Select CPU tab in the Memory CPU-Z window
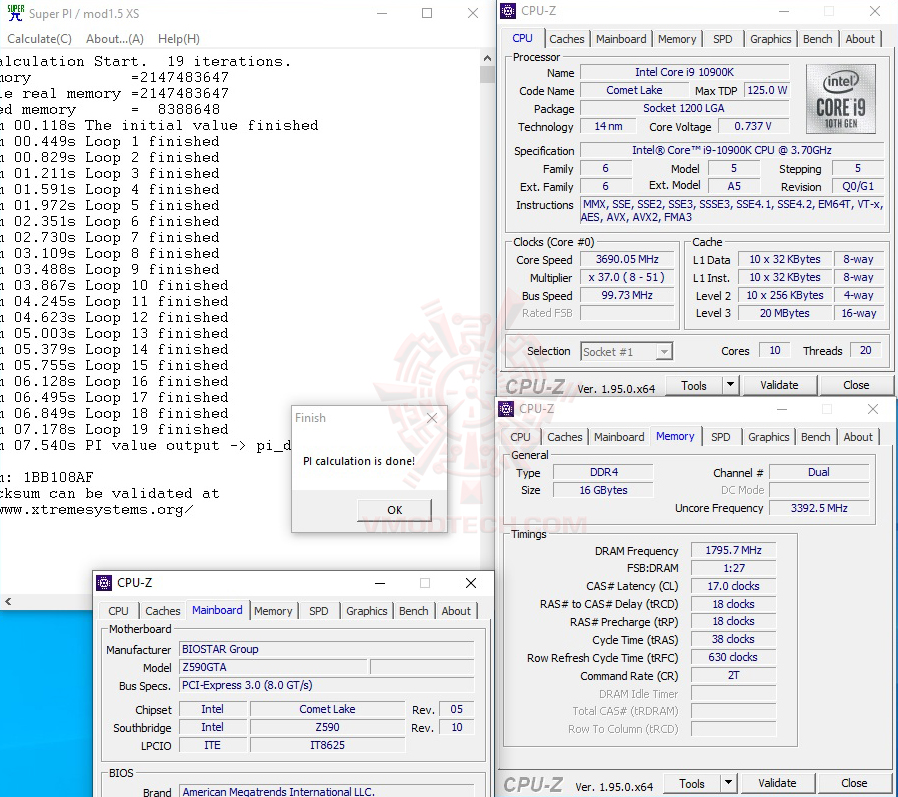Image resolution: width=898 pixels, height=797 pixels. coord(520,437)
